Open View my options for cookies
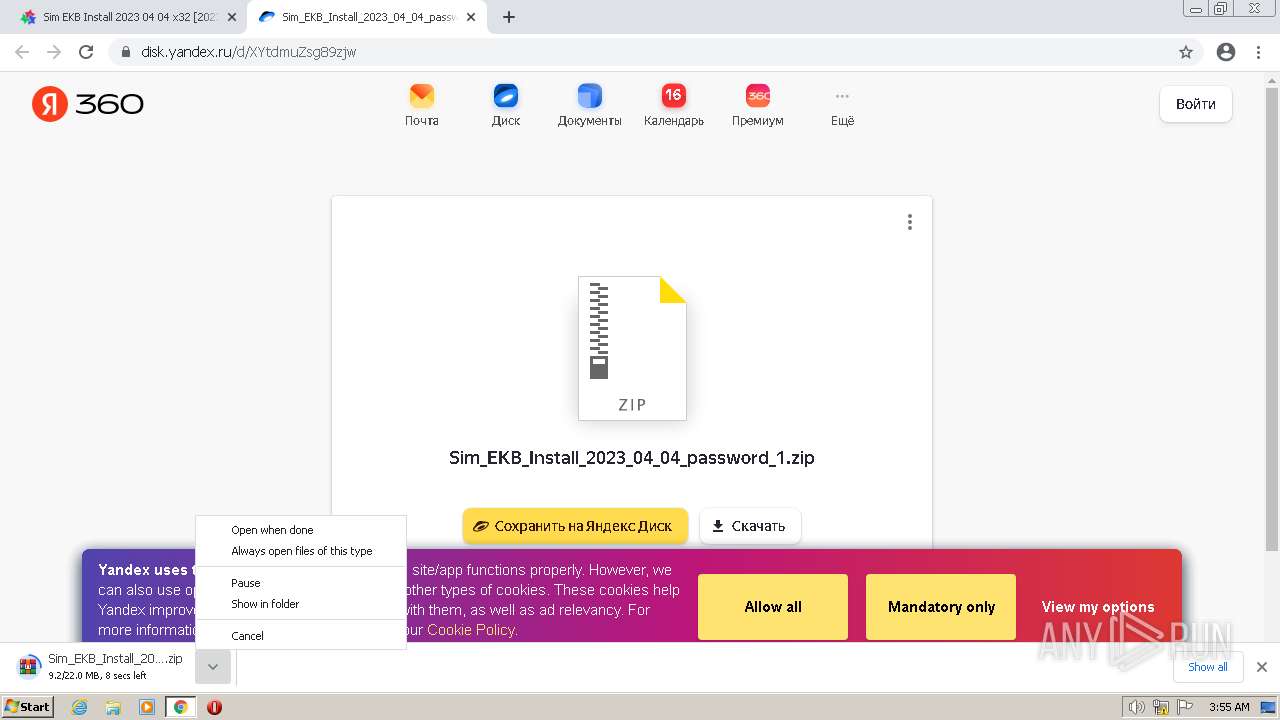The image size is (1280, 720). tap(1098, 607)
